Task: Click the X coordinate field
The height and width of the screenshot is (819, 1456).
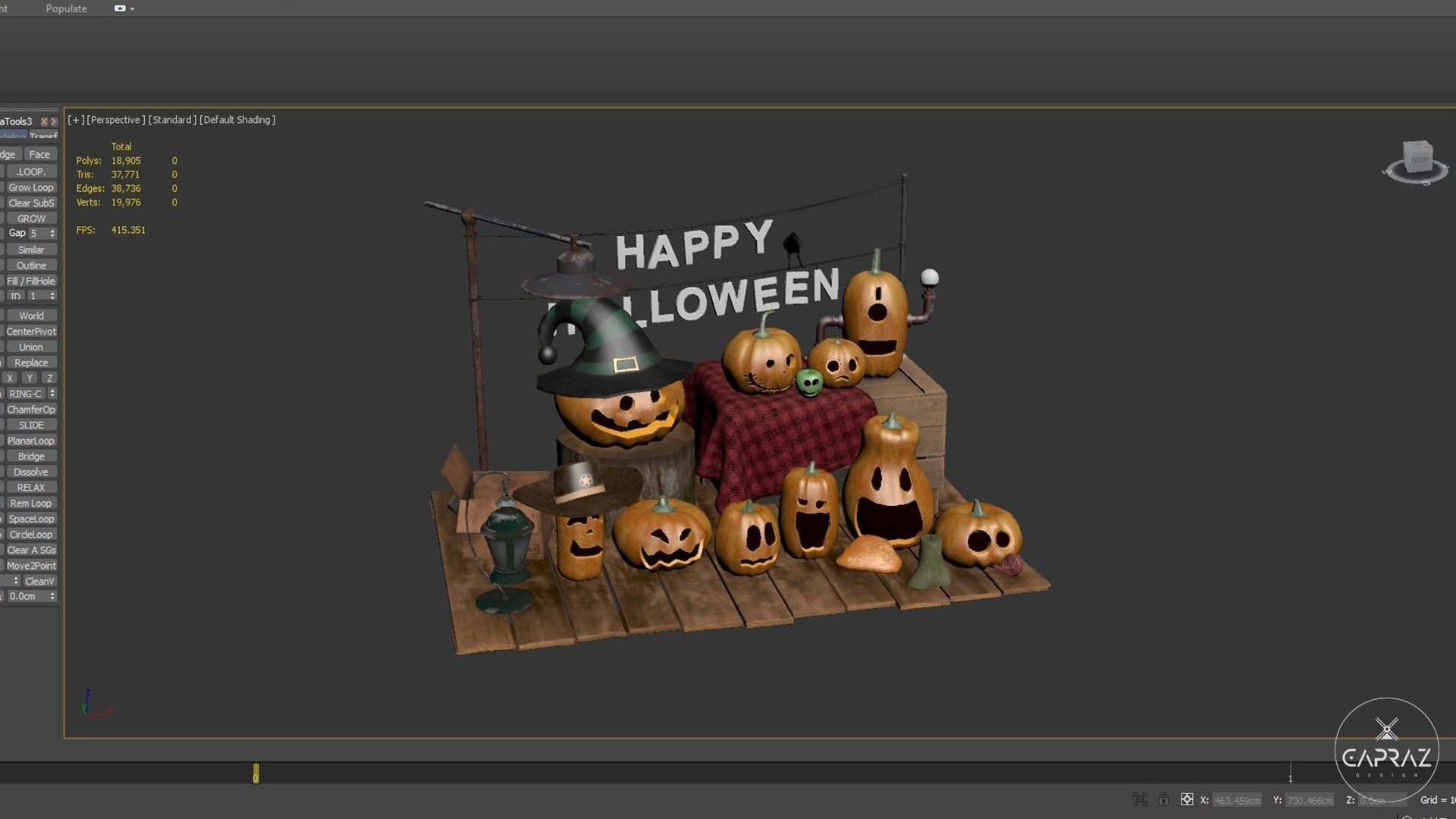Action: 1237,800
